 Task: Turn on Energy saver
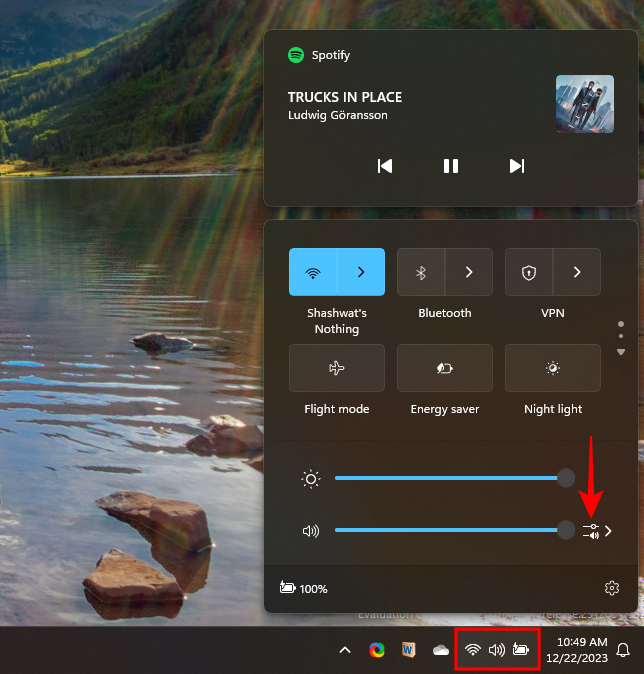(445, 368)
